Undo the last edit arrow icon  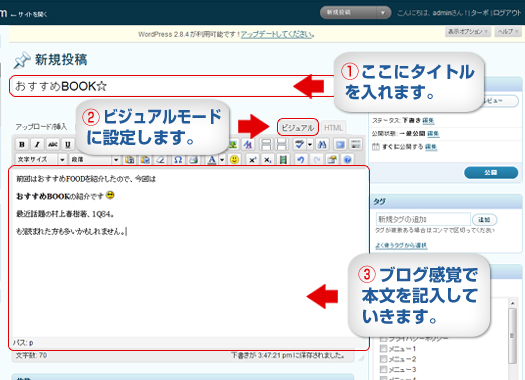click(x=301, y=159)
